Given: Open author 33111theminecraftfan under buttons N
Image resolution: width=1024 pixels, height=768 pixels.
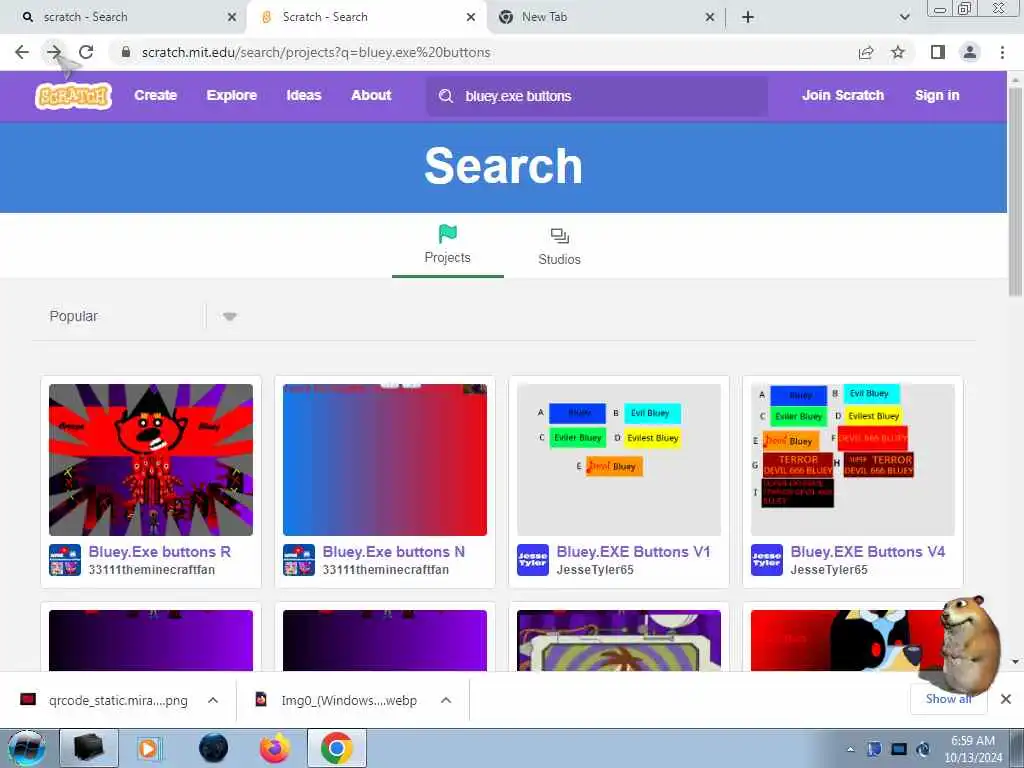Looking at the screenshot, I should 385,569.
